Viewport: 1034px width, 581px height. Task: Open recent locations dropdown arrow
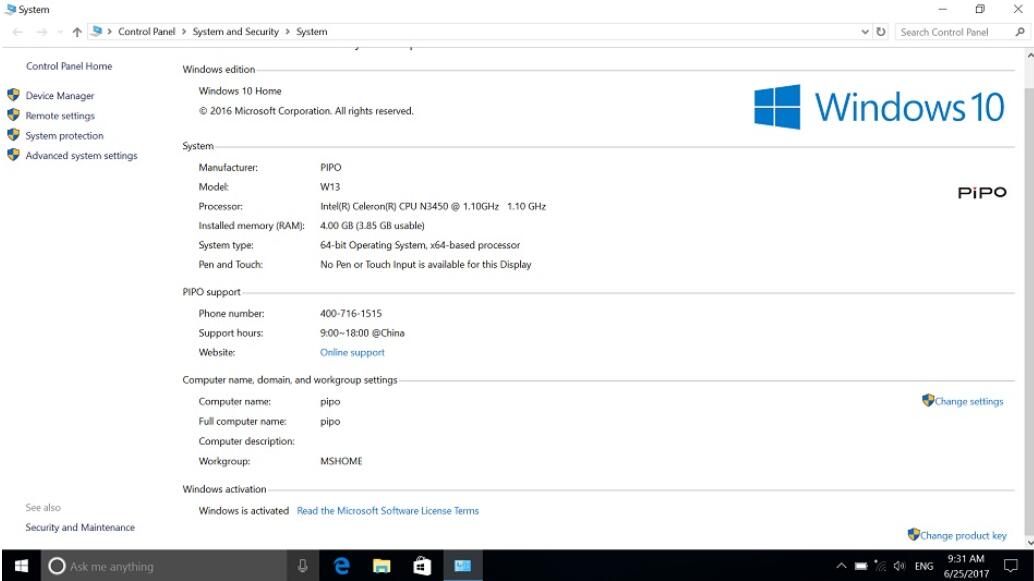coord(60,32)
